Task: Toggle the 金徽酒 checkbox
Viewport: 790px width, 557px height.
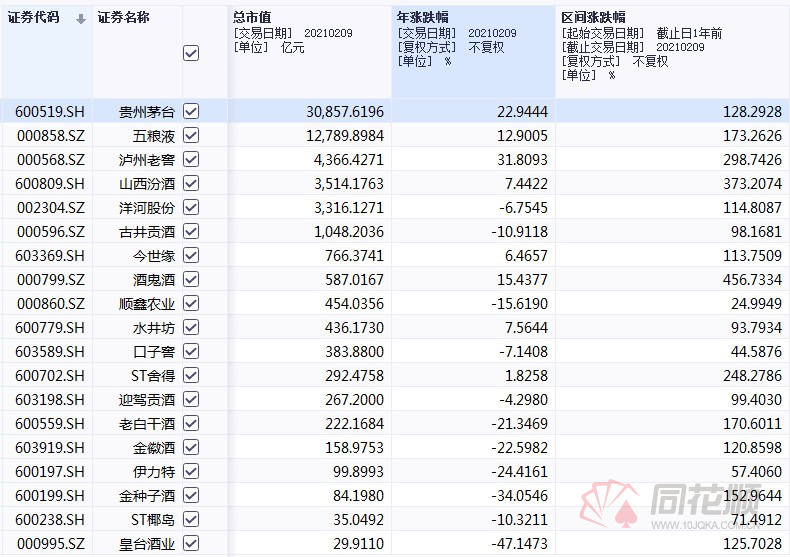Action: pyautogui.click(x=191, y=447)
